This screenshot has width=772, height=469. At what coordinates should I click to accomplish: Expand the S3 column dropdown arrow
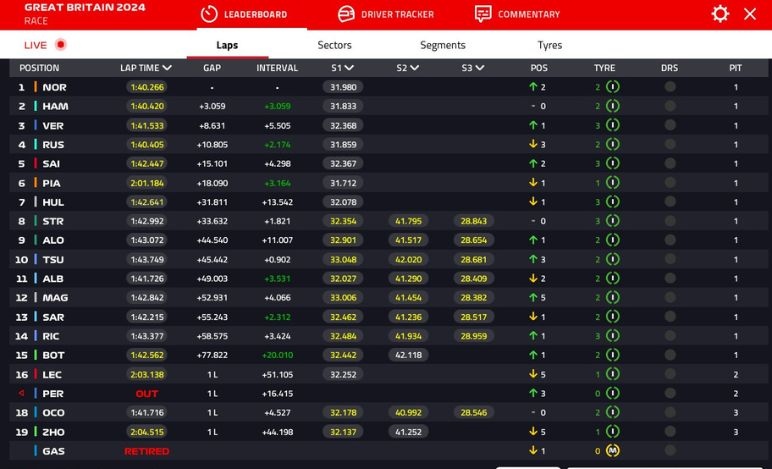pos(480,68)
